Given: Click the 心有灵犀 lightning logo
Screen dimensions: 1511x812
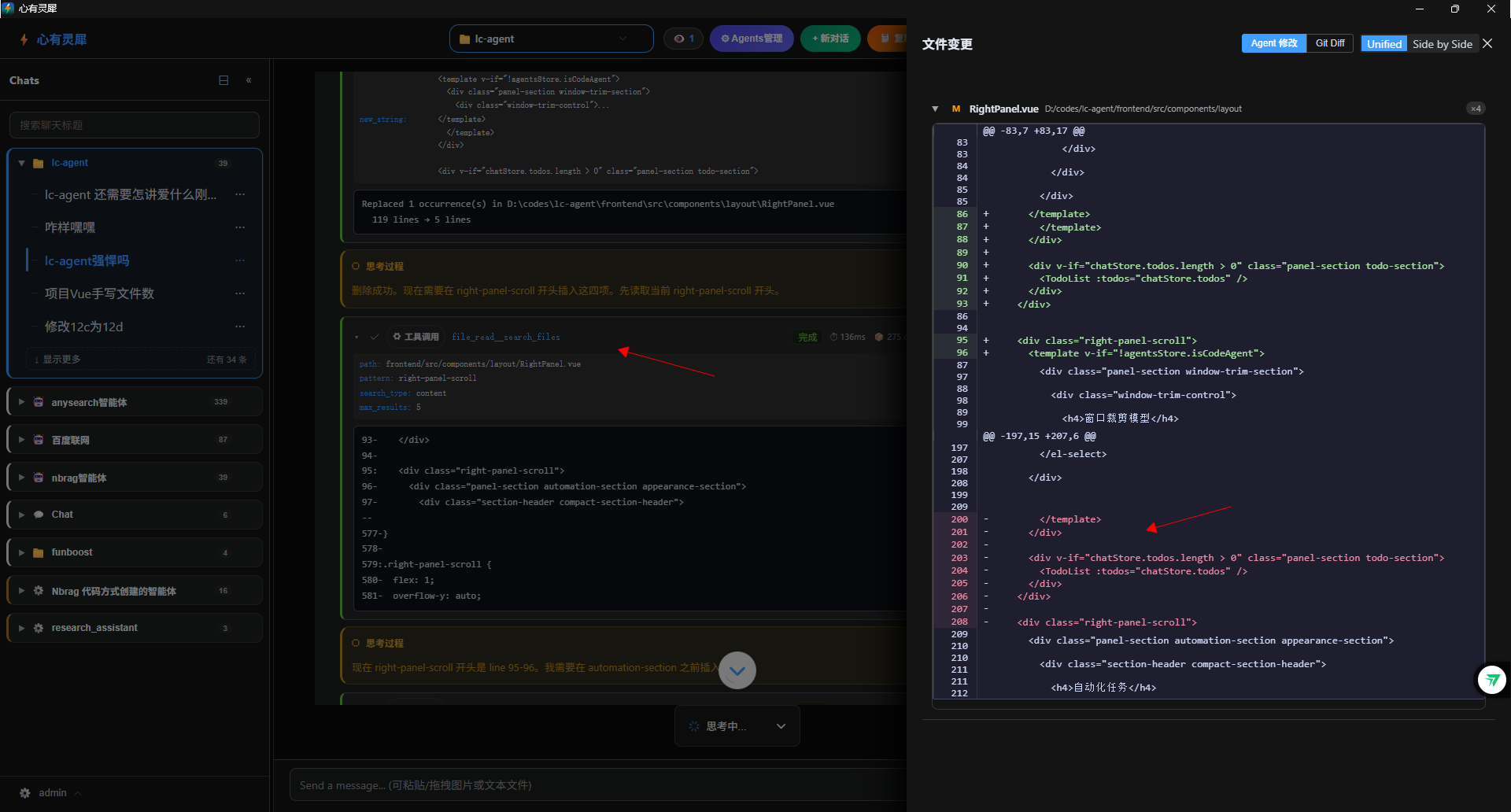Looking at the screenshot, I should pyautogui.click(x=24, y=39).
